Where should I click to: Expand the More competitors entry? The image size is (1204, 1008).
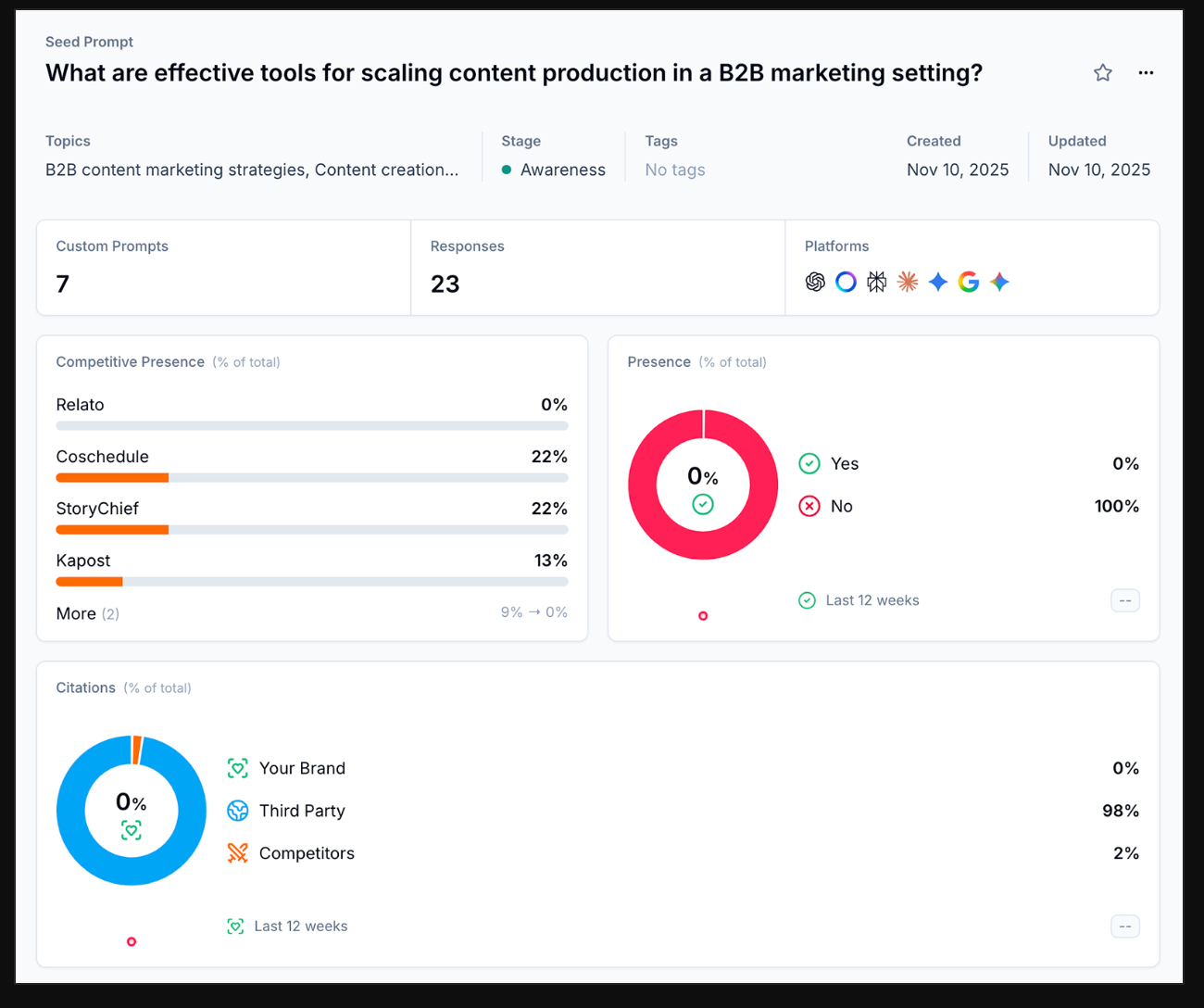(x=87, y=613)
